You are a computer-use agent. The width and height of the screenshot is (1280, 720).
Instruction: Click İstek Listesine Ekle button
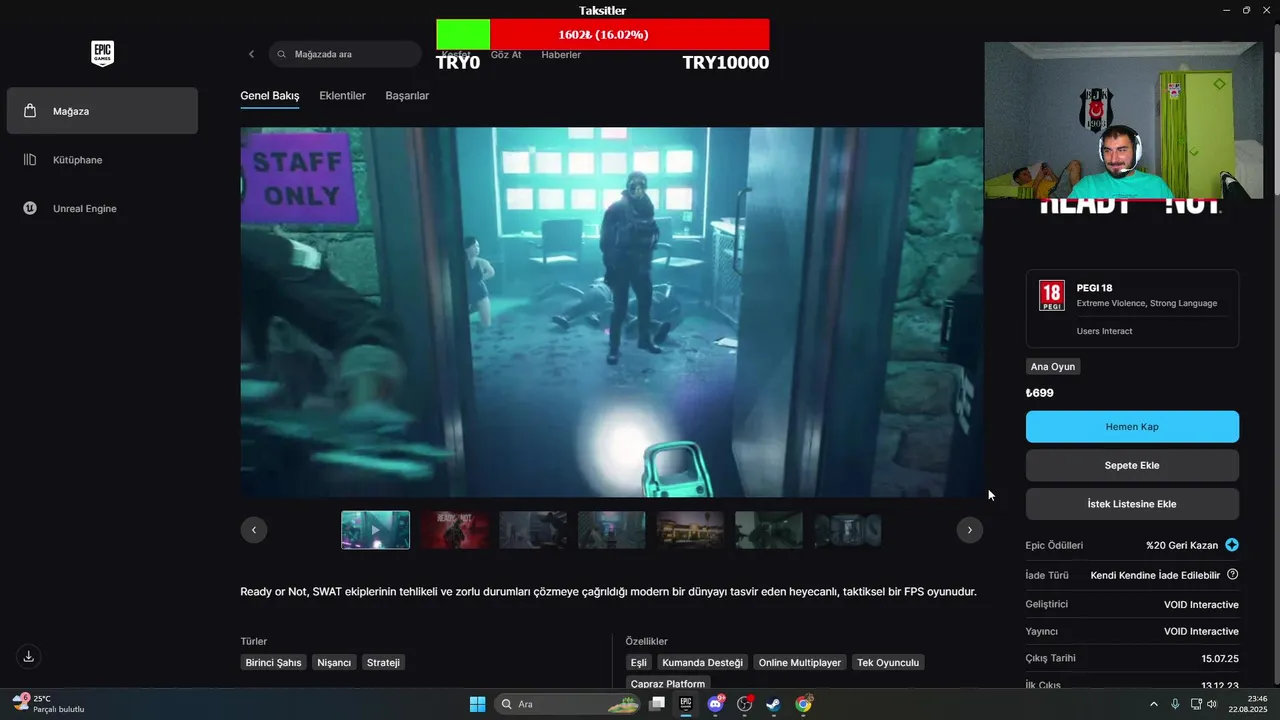tap(1132, 504)
